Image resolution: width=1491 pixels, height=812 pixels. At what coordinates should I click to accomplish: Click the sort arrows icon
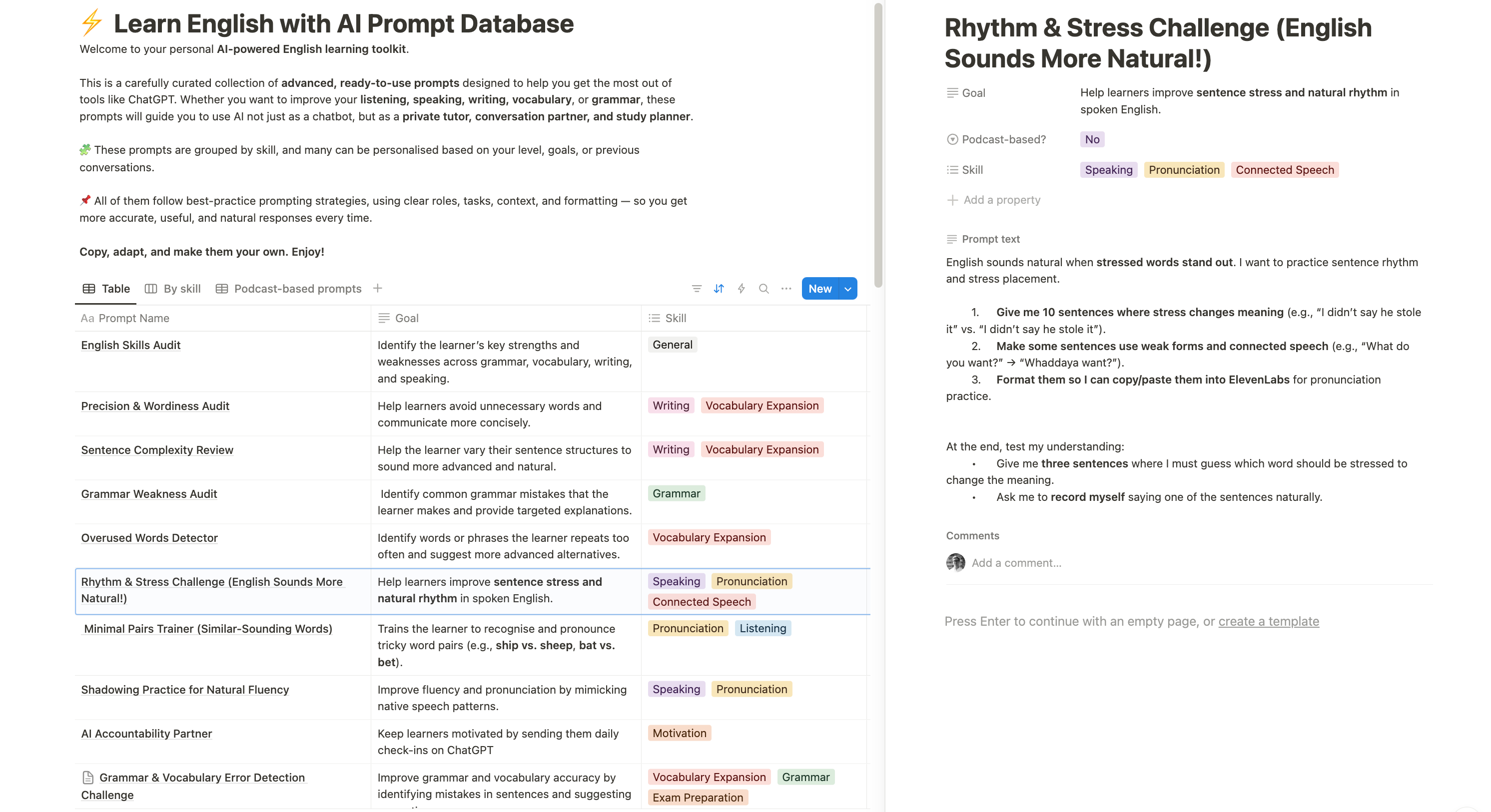[x=719, y=289]
